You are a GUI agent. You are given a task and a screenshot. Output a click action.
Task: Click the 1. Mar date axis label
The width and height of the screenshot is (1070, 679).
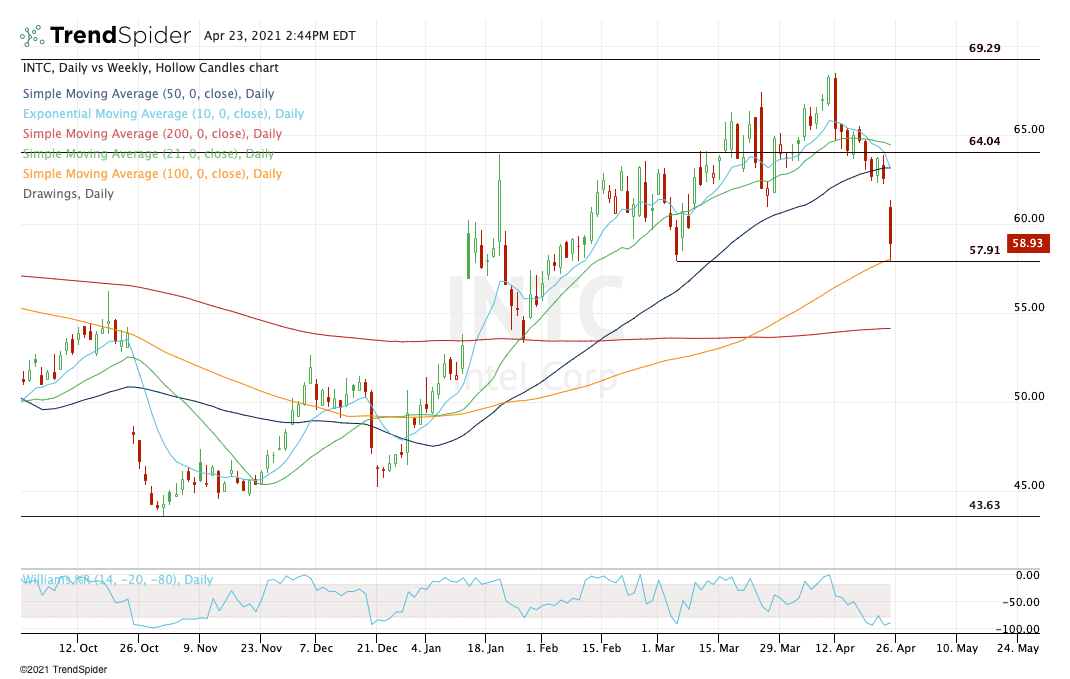coord(657,648)
